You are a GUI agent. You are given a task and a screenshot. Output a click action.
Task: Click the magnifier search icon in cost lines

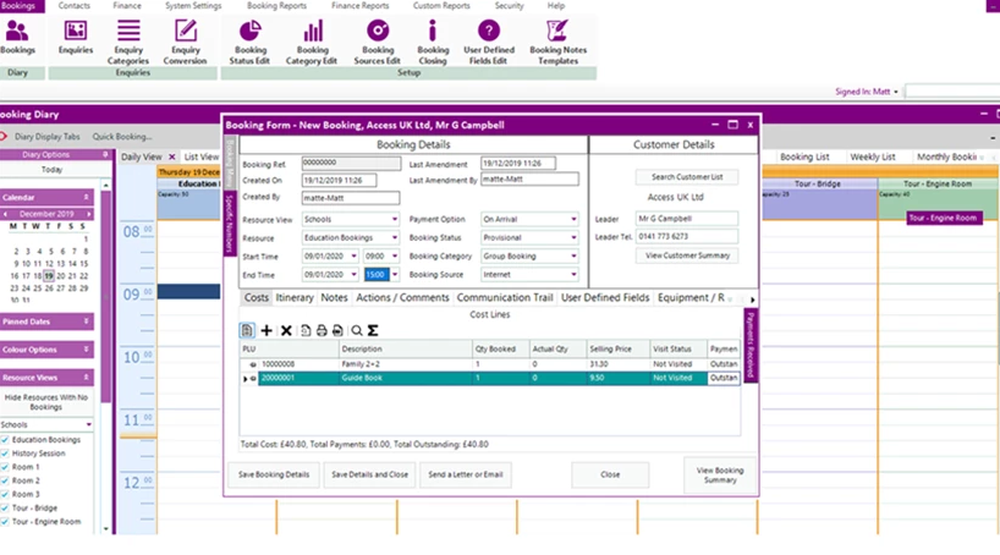click(x=357, y=330)
